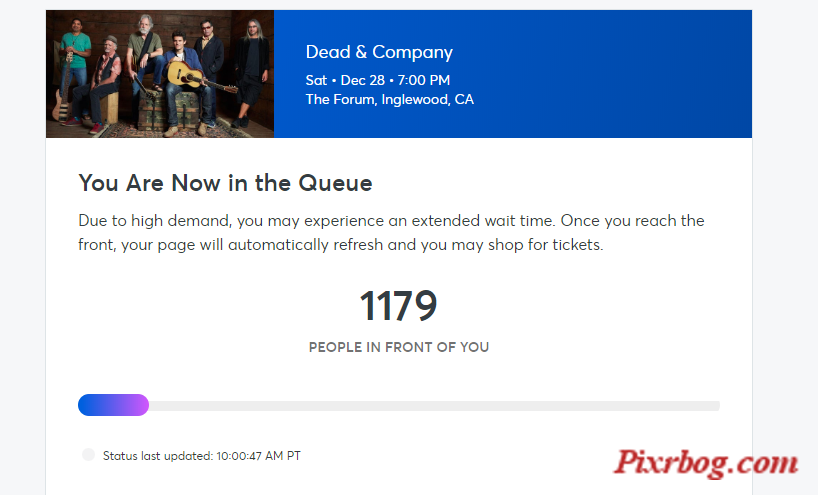The image size is (818, 495).
Task: Click the high demand wait time description
Action: coord(391,233)
